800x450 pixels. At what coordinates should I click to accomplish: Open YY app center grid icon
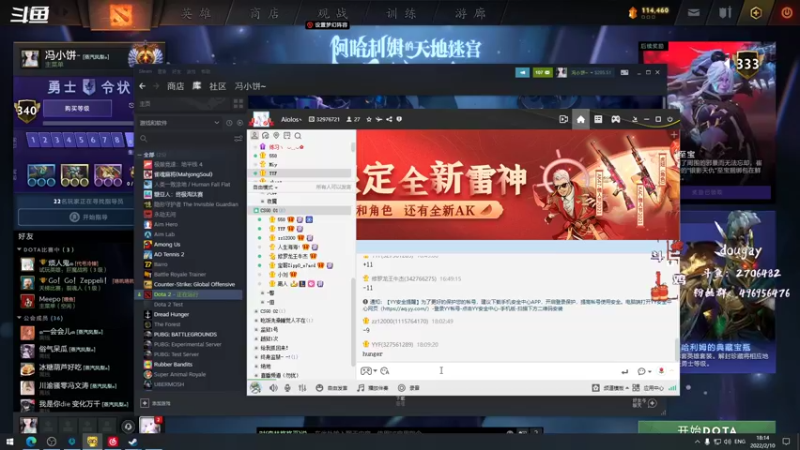coord(636,388)
